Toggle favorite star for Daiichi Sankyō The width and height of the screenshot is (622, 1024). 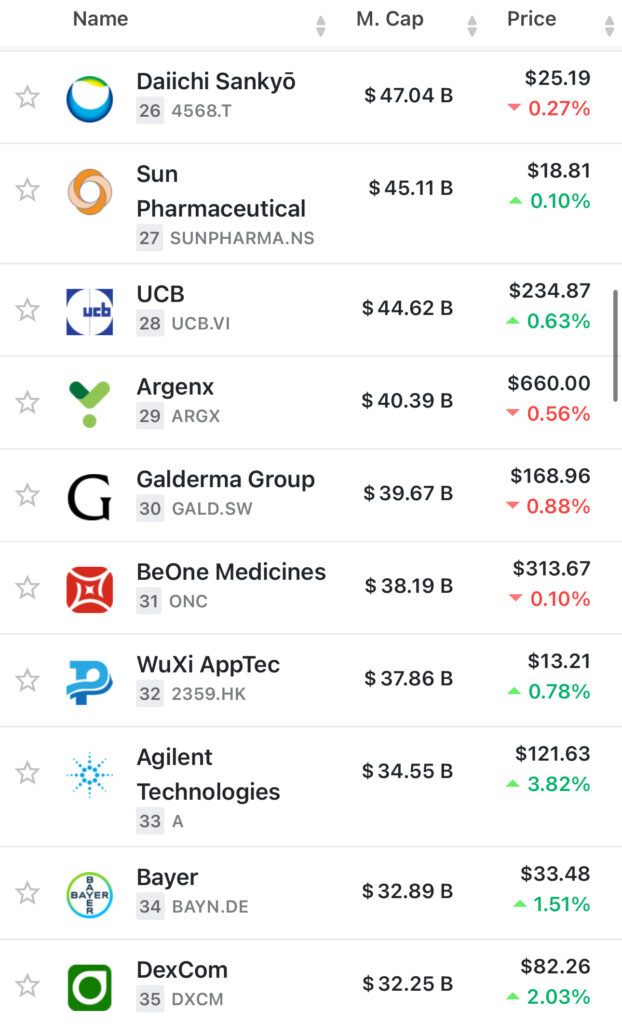pos(27,97)
